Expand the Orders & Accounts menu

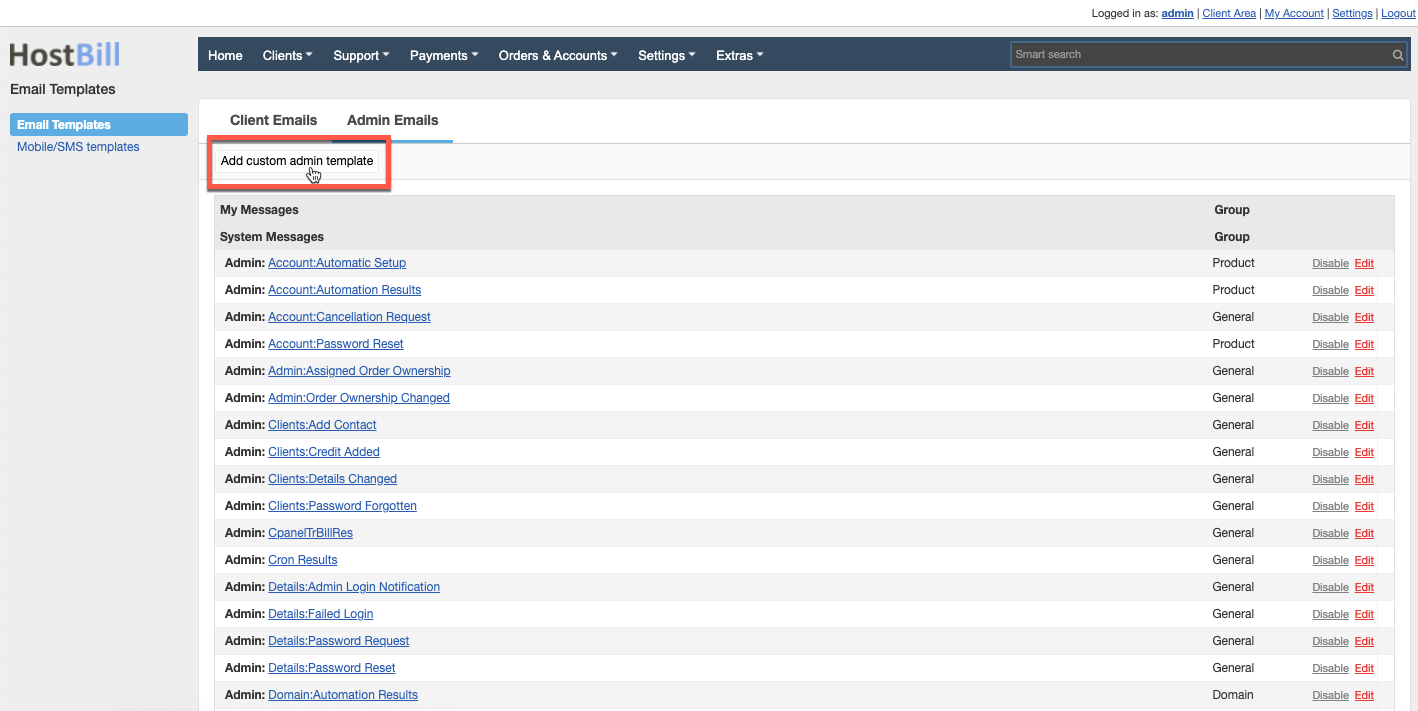(x=557, y=55)
